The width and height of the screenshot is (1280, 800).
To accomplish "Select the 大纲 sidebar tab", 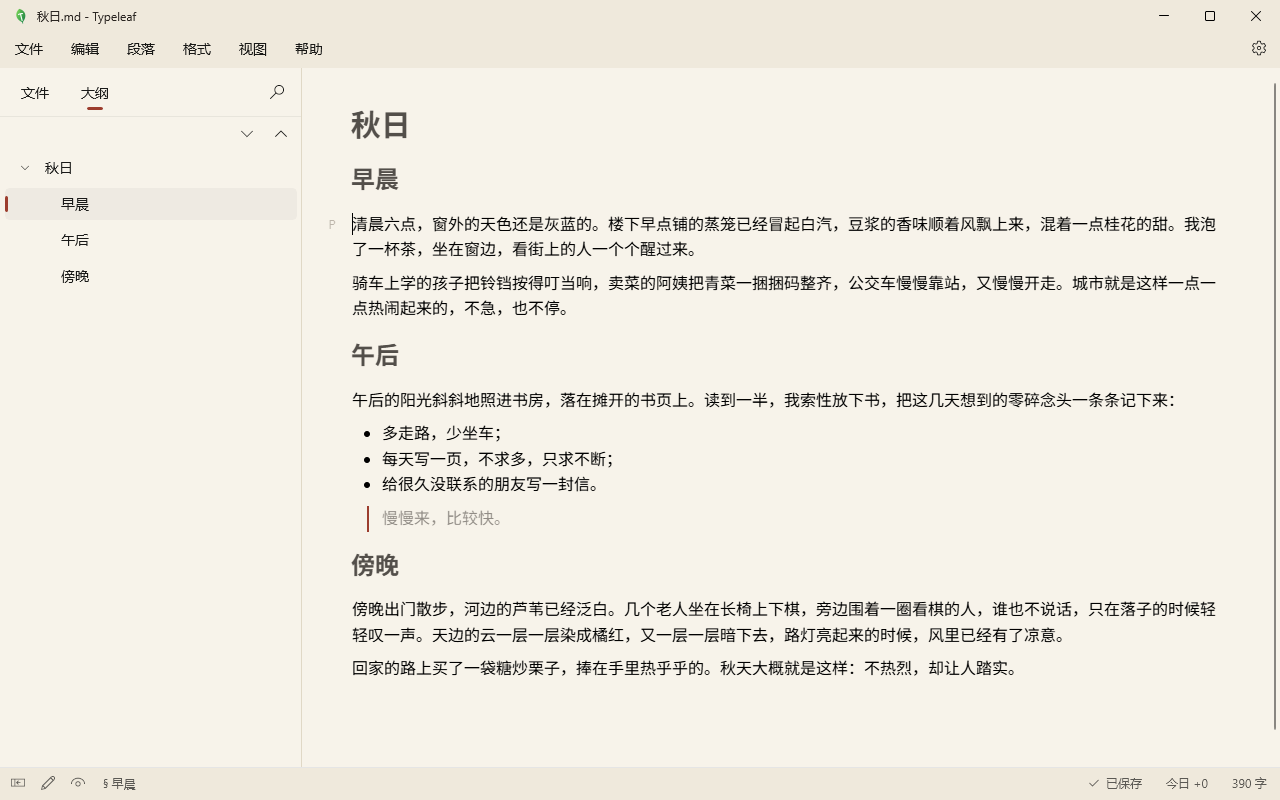I will pyautogui.click(x=95, y=93).
